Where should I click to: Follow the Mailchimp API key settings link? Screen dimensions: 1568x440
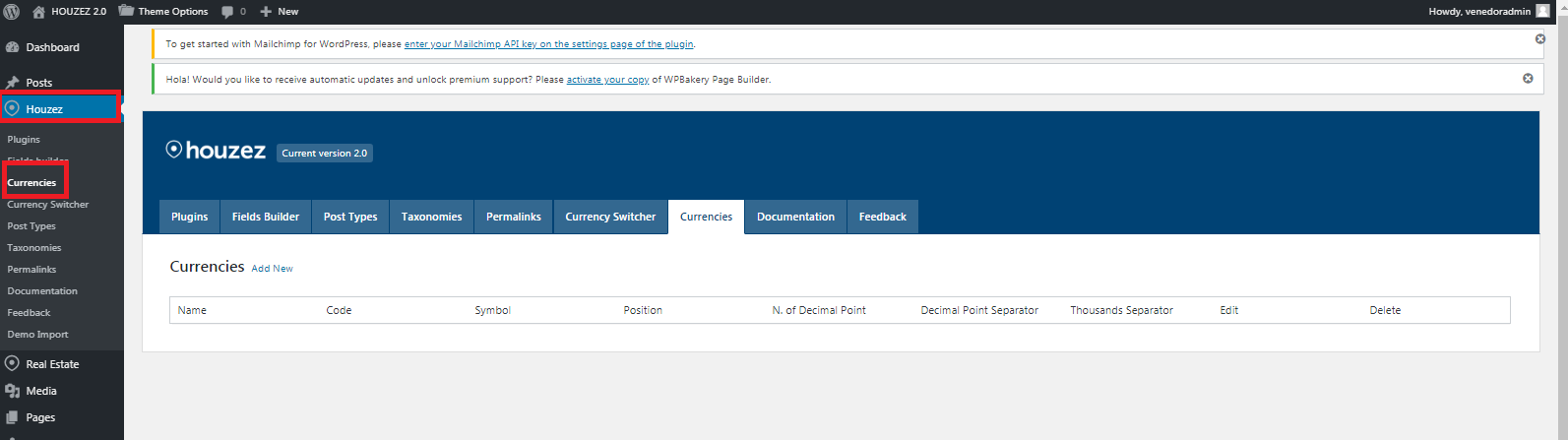click(549, 44)
